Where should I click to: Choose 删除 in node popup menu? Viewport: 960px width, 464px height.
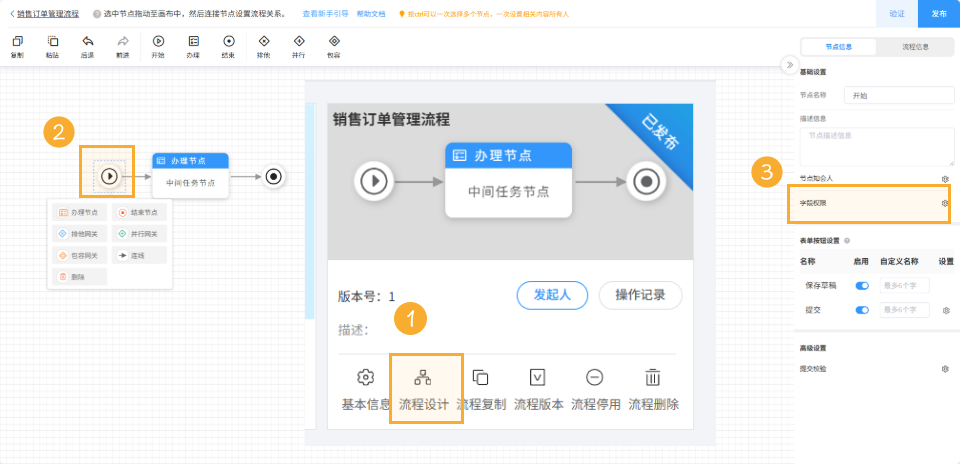click(79, 277)
